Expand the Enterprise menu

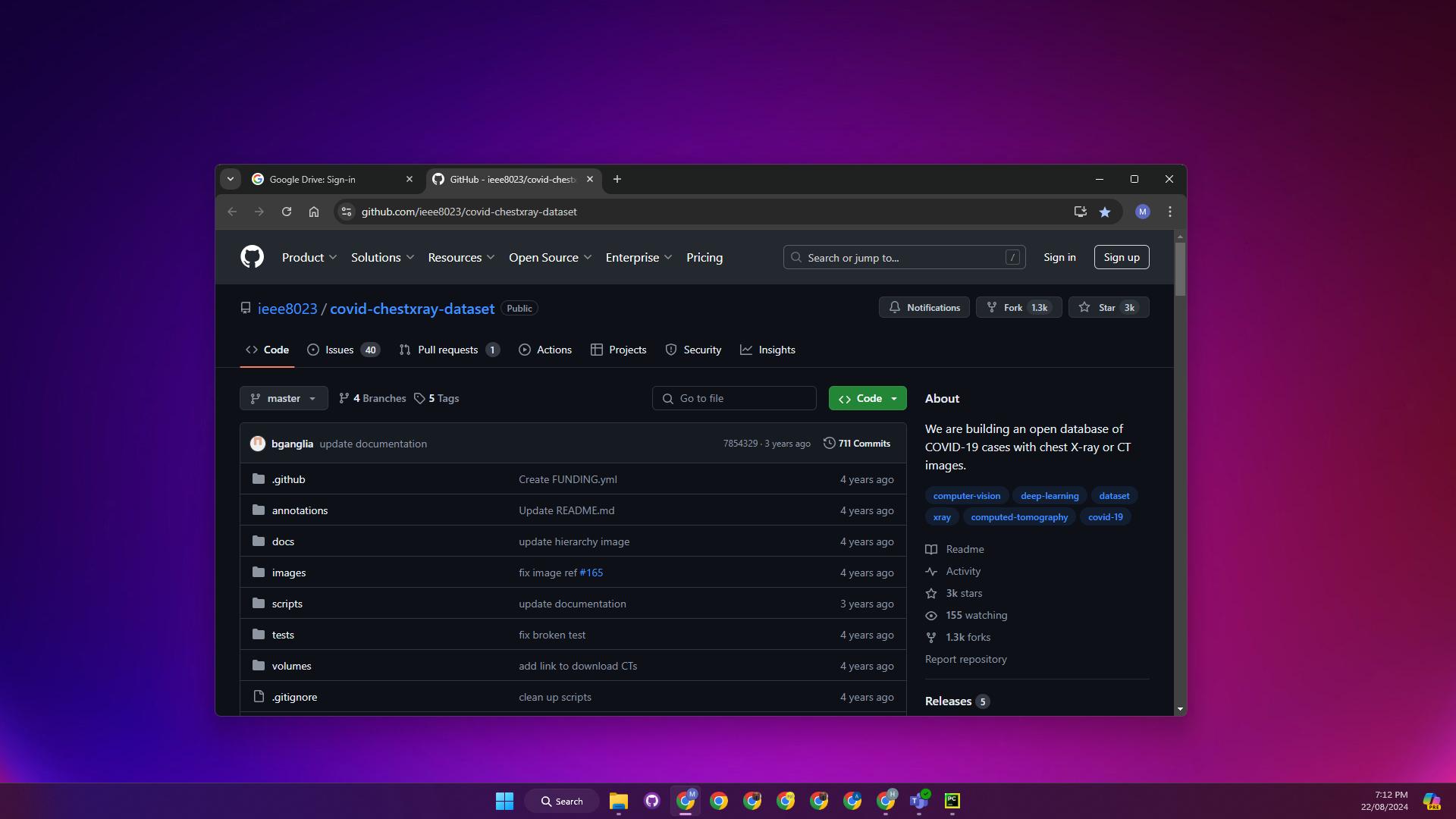point(639,257)
